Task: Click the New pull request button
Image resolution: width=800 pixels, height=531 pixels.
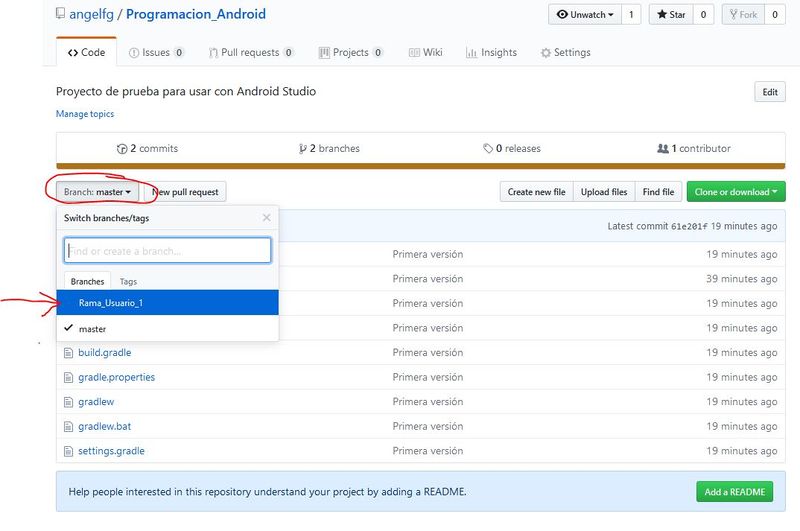Action: point(185,192)
